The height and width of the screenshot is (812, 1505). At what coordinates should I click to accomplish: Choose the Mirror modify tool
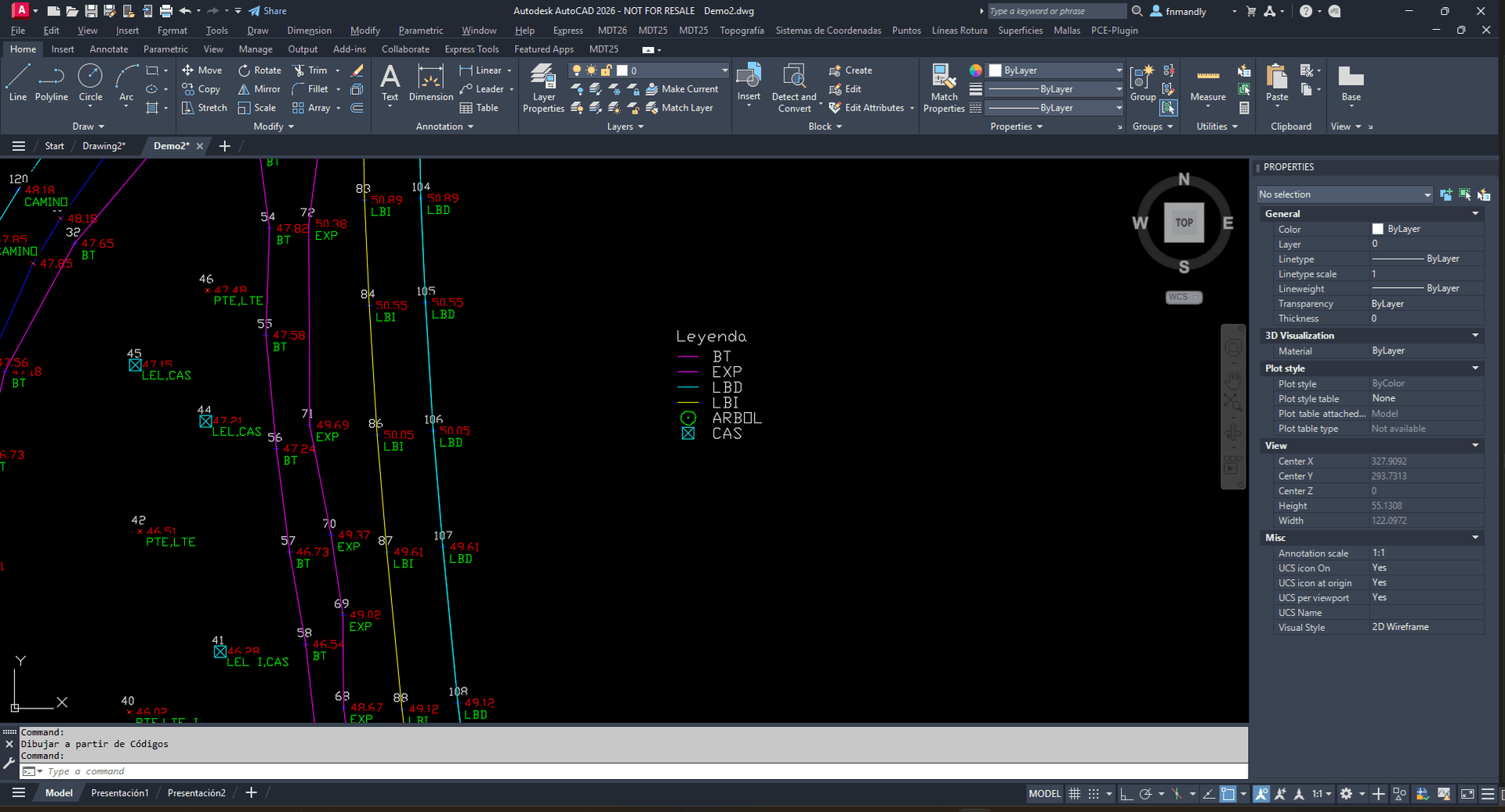coord(259,89)
